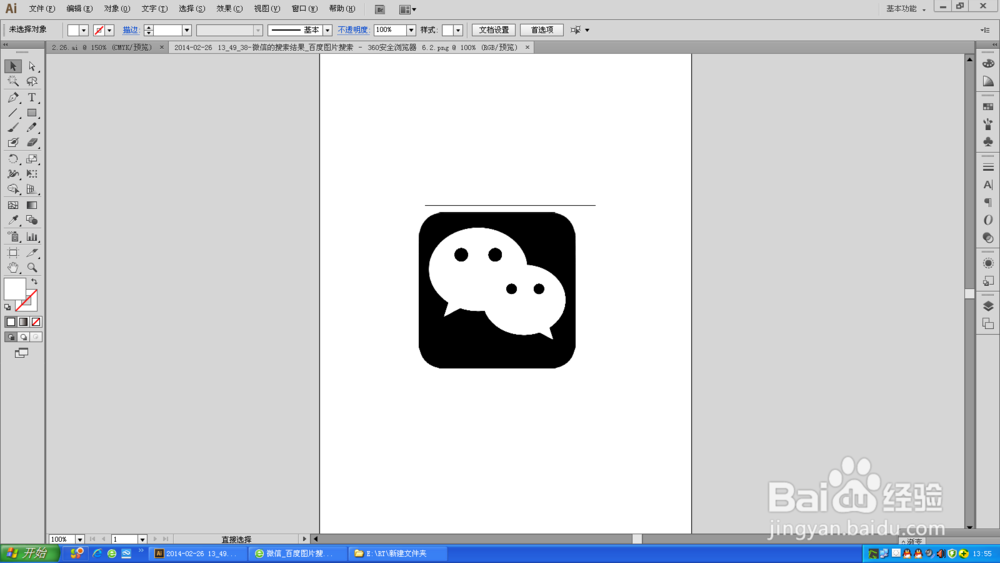Select the Symbol Sprayer tool
Image resolution: width=1000 pixels, height=563 pixels.
(13, 237)
